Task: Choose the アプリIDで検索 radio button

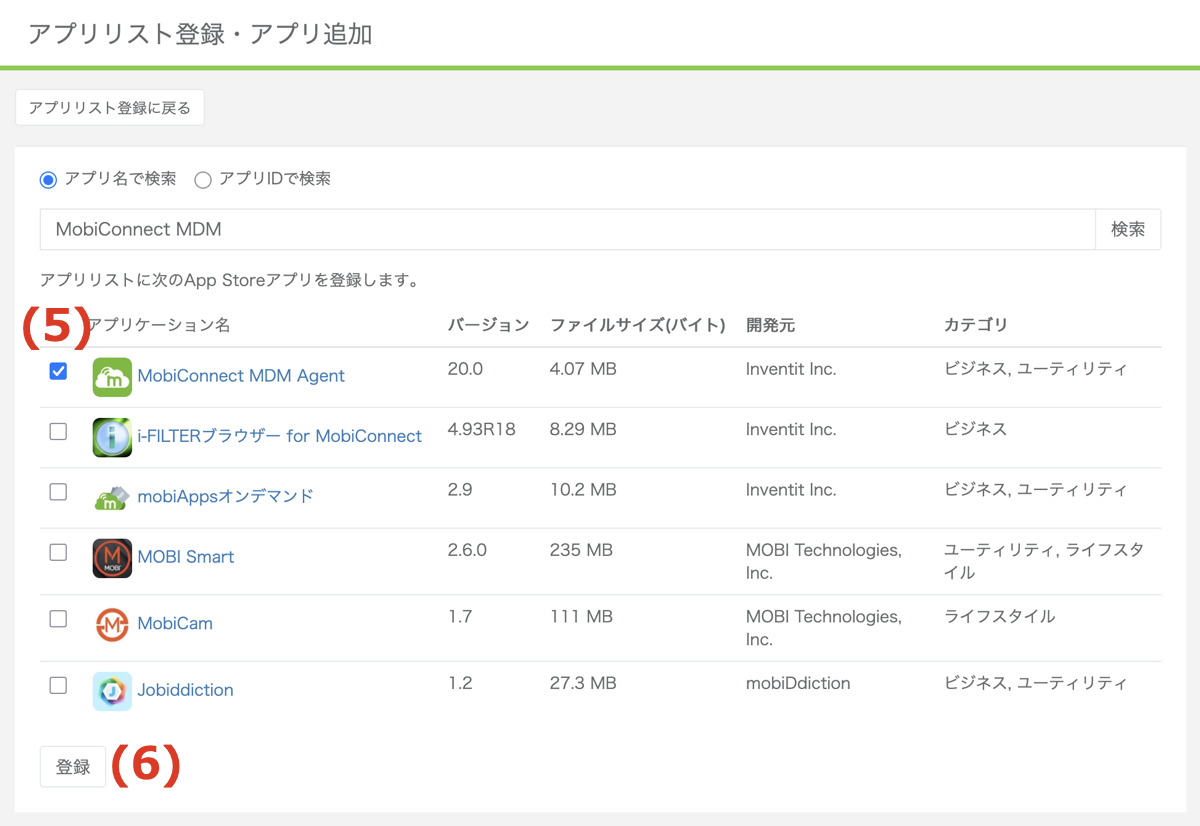Action: [x=203, y=180]
